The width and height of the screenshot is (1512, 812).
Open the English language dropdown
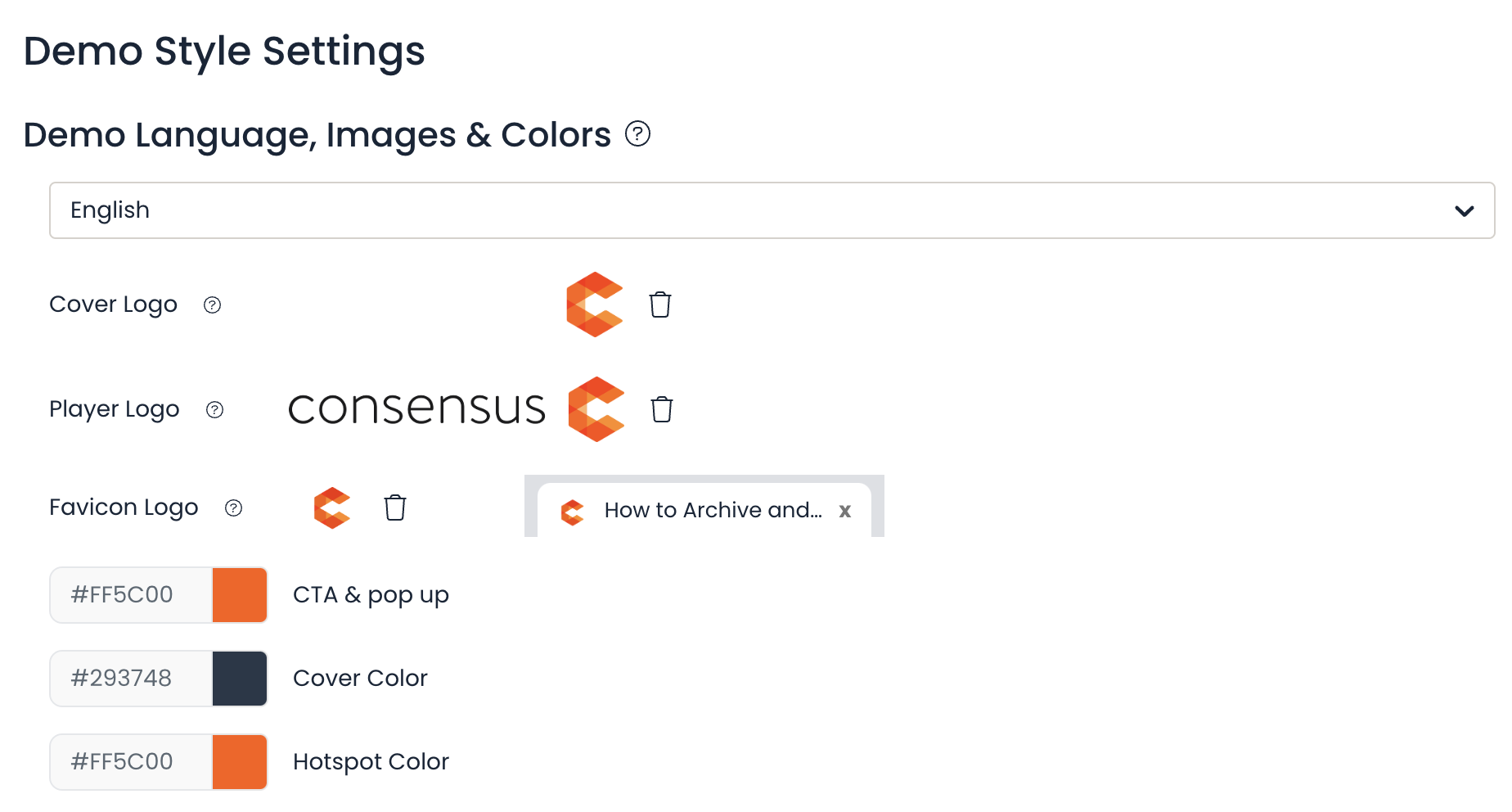(x=772, y=210)
